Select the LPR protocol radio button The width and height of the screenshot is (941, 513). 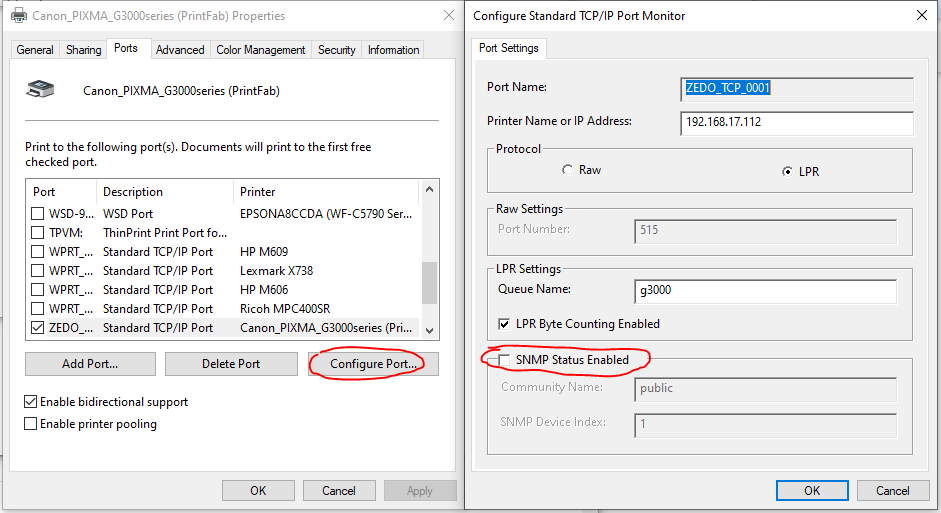click(787, 171)
